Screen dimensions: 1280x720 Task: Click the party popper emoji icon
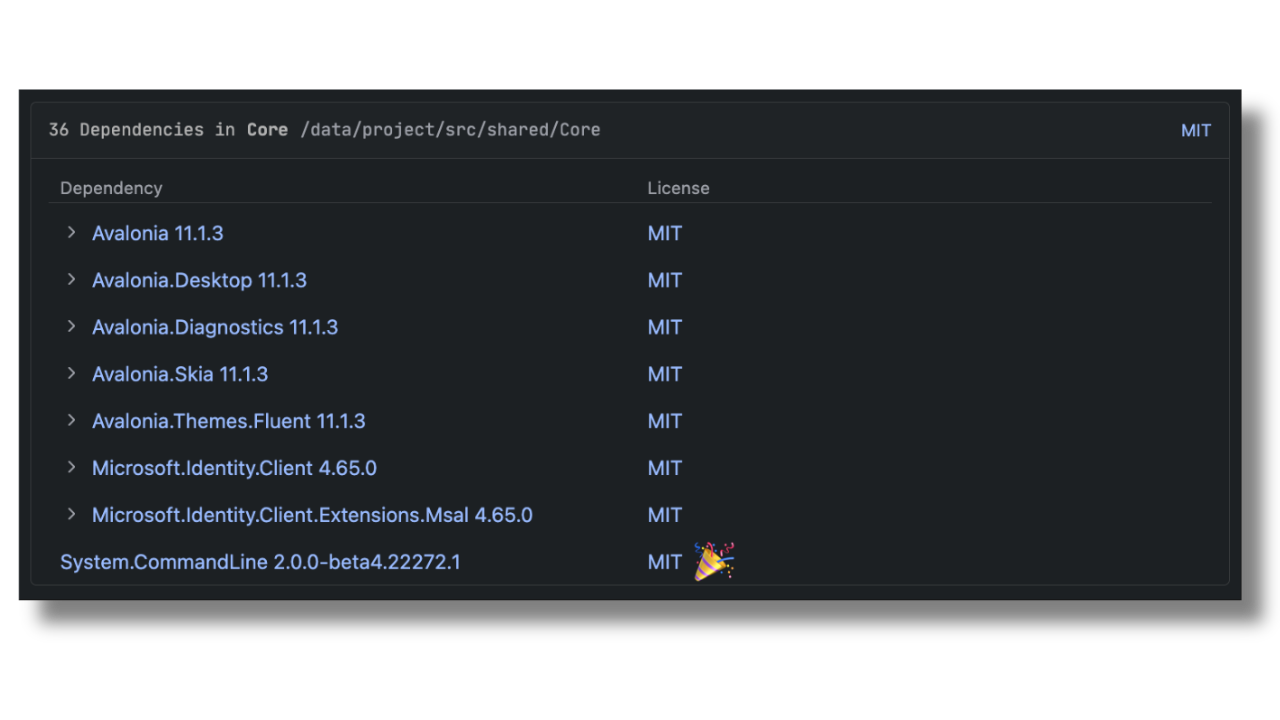pos(714,561)
